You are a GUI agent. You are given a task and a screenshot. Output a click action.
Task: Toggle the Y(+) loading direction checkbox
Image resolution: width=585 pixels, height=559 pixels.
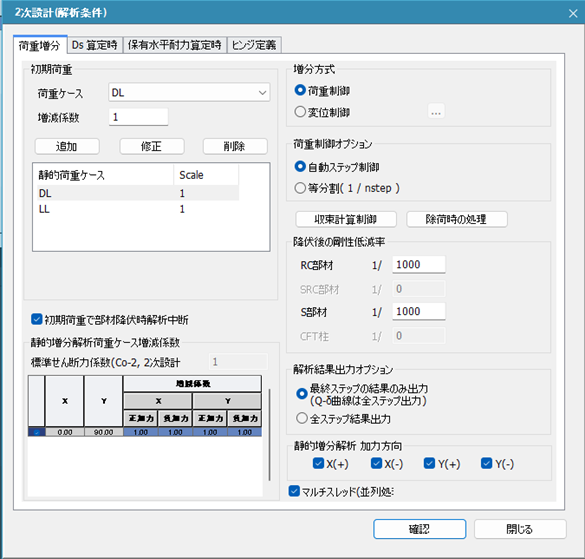[429, 463]
